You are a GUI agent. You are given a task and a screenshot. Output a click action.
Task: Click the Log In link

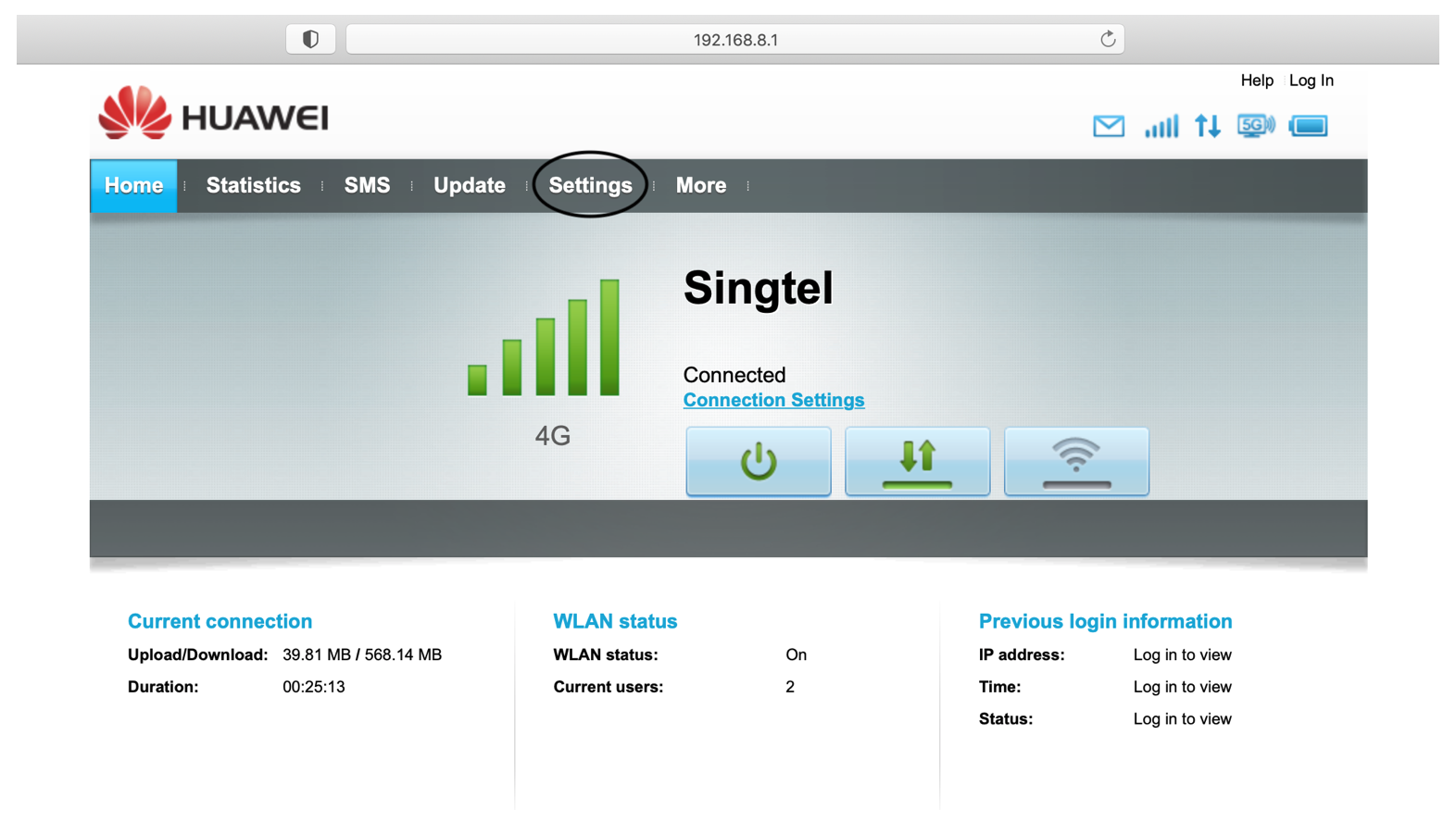click(x=1311, y=81)
